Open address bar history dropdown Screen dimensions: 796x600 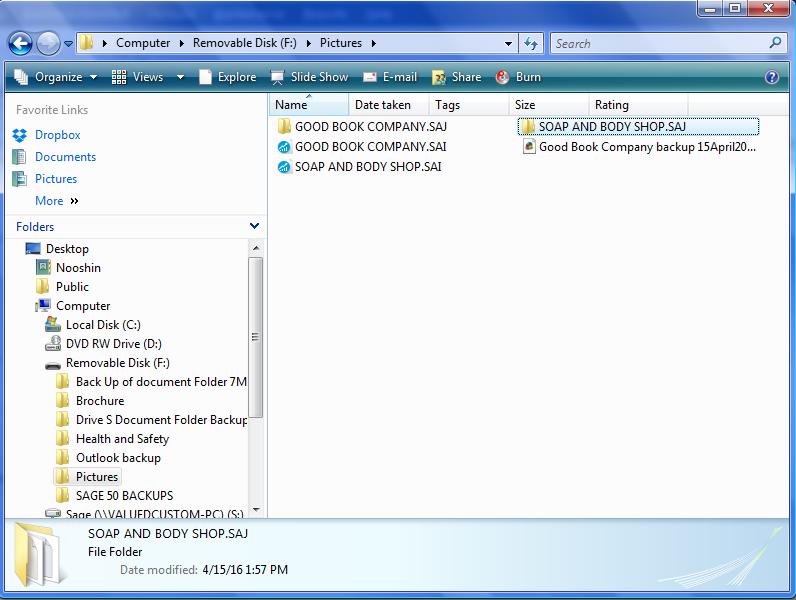[508, 44]
